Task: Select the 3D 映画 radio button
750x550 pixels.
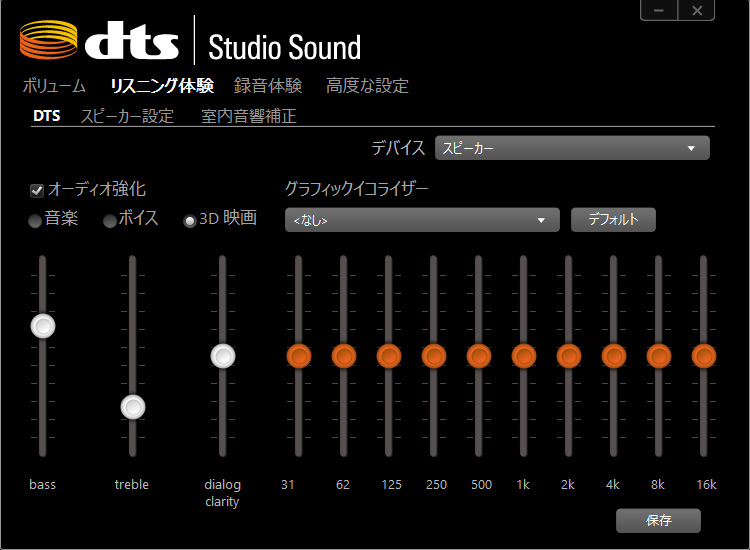Action: [190, 220]
